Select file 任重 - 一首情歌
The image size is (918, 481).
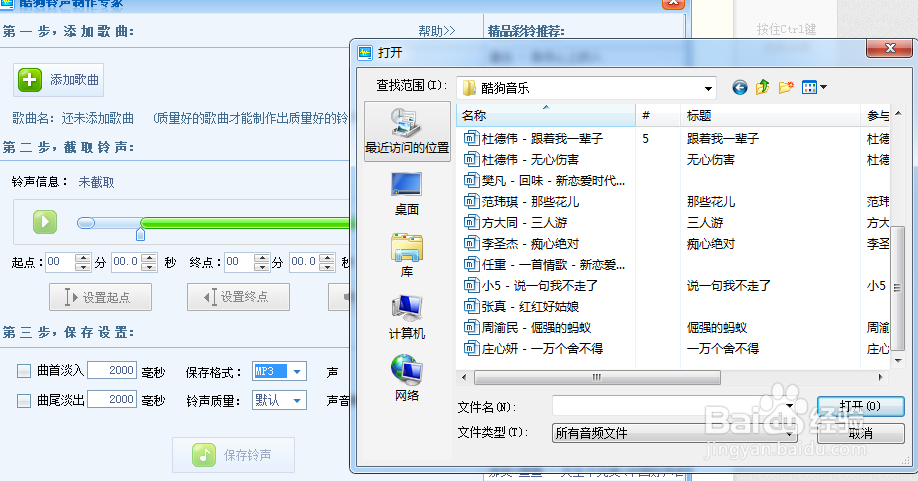(544, 265)
